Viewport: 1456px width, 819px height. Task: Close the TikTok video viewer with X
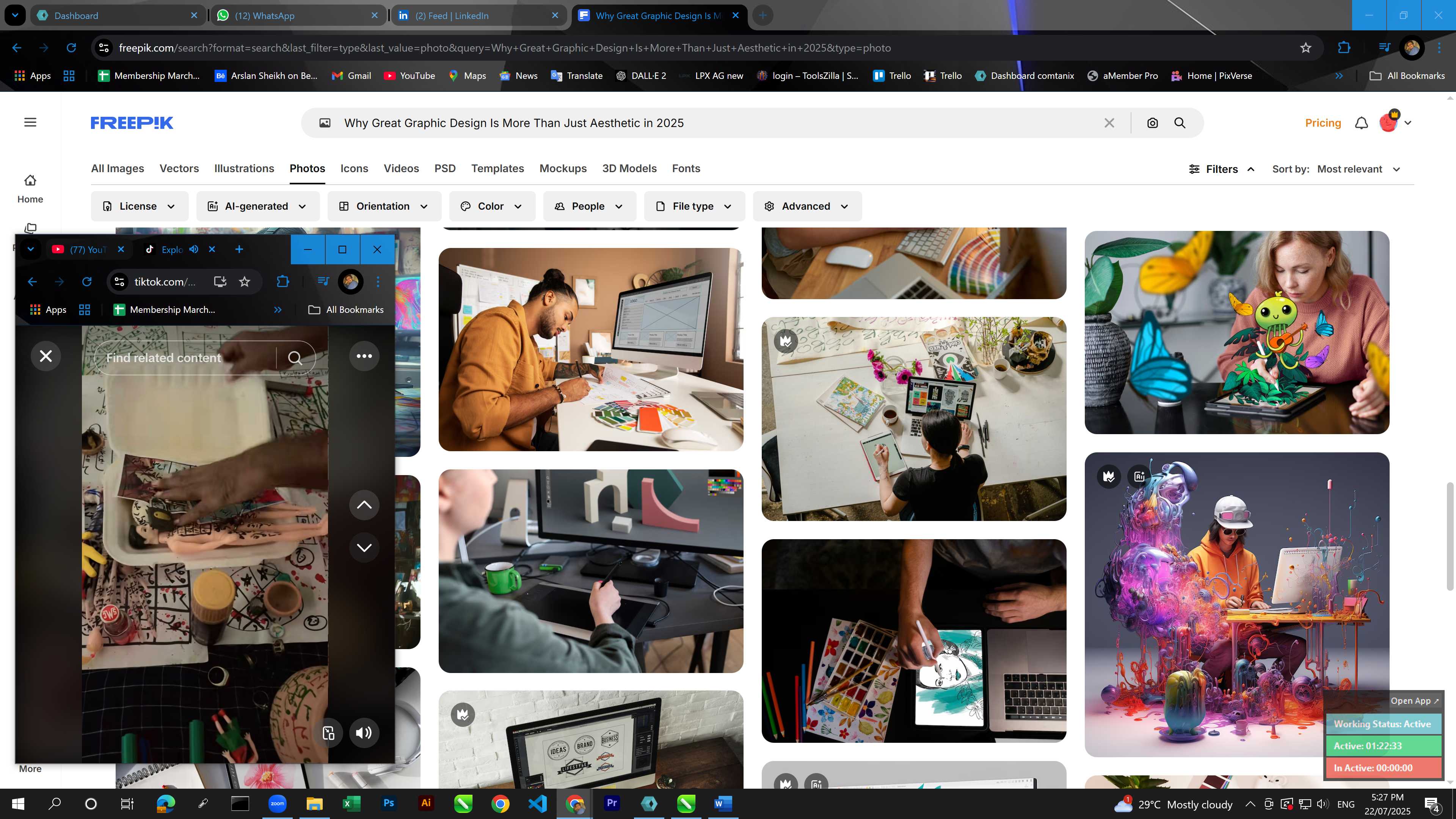46,356
